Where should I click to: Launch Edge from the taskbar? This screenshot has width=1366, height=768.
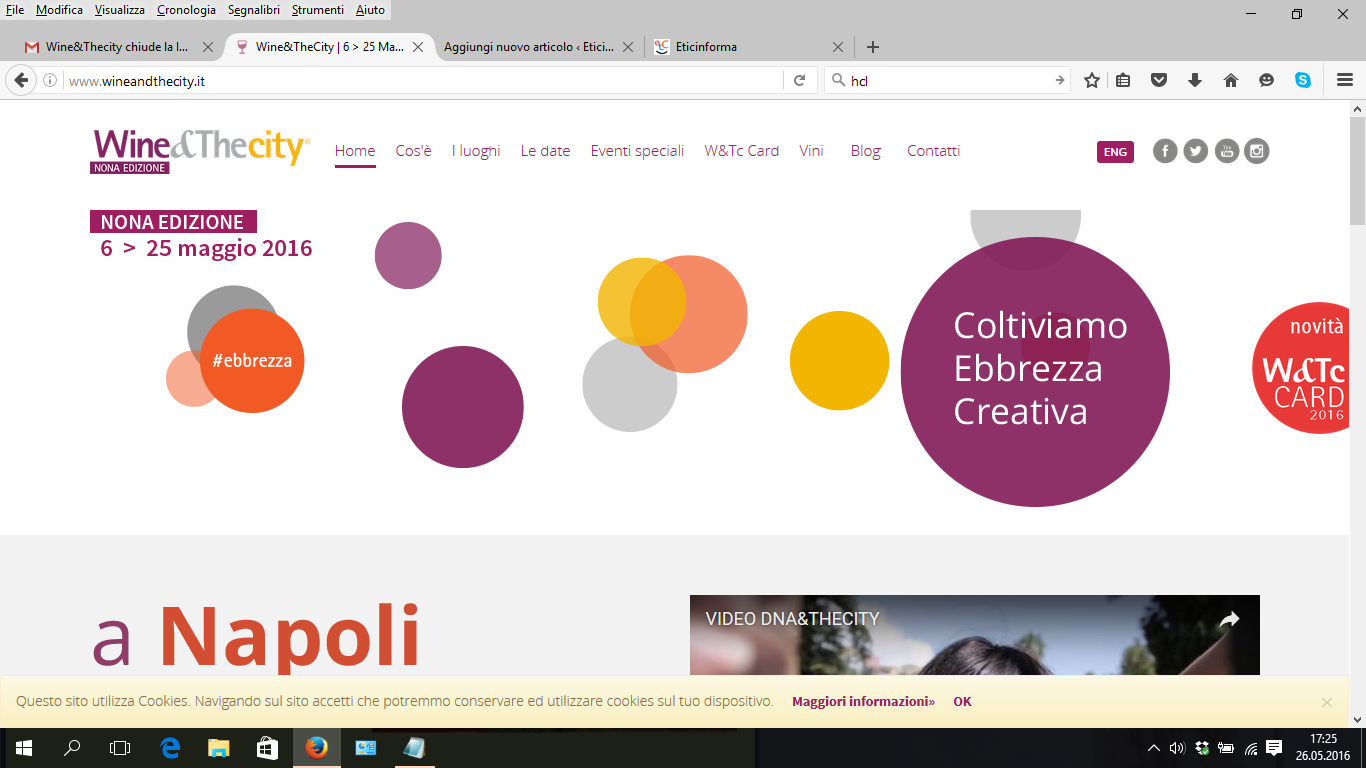(170, 748)
